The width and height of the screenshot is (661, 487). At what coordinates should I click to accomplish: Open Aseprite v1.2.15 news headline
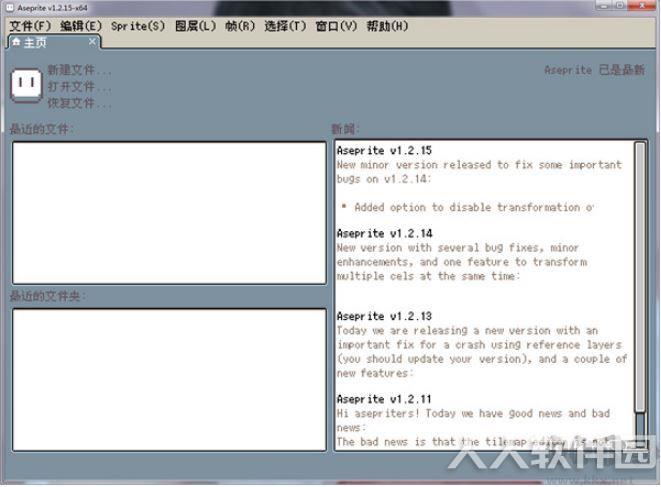[x=384, y=151]
